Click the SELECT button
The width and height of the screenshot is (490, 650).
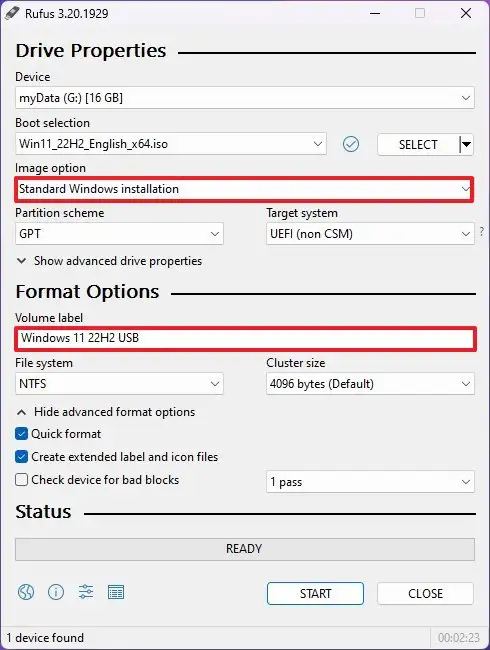pos(418,145)
